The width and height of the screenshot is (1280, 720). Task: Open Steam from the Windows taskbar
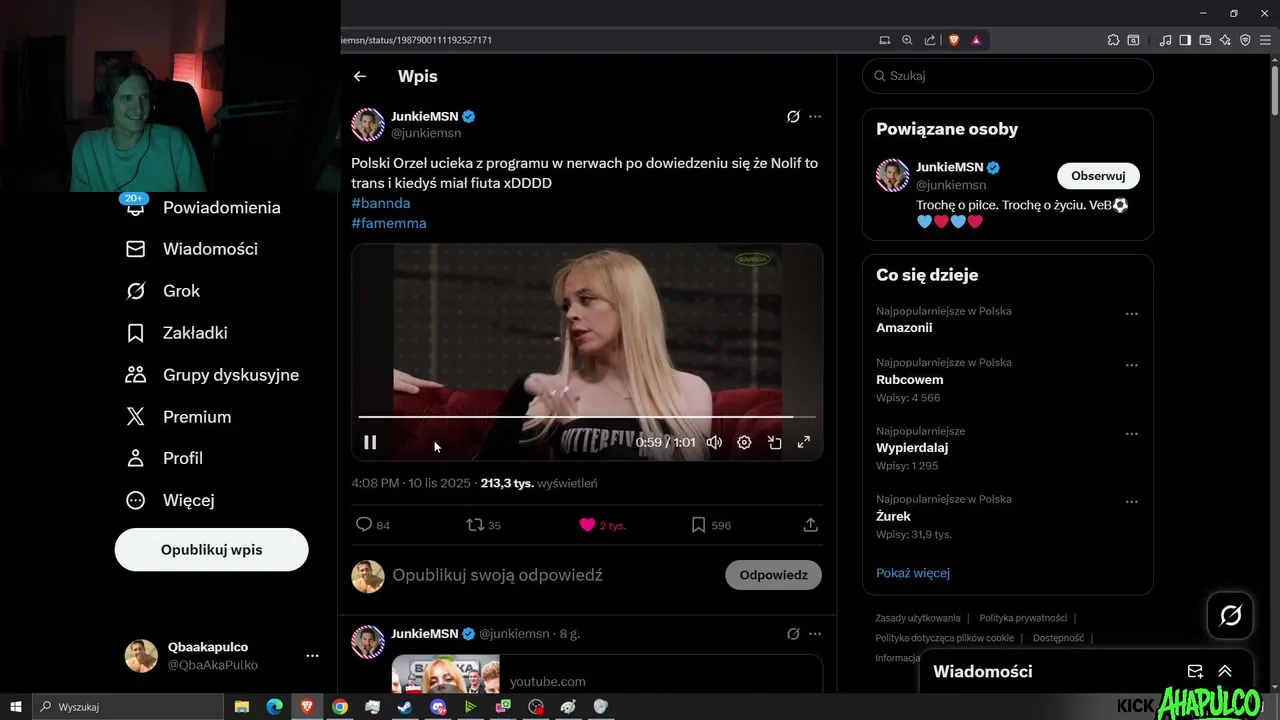coord(405,706)
